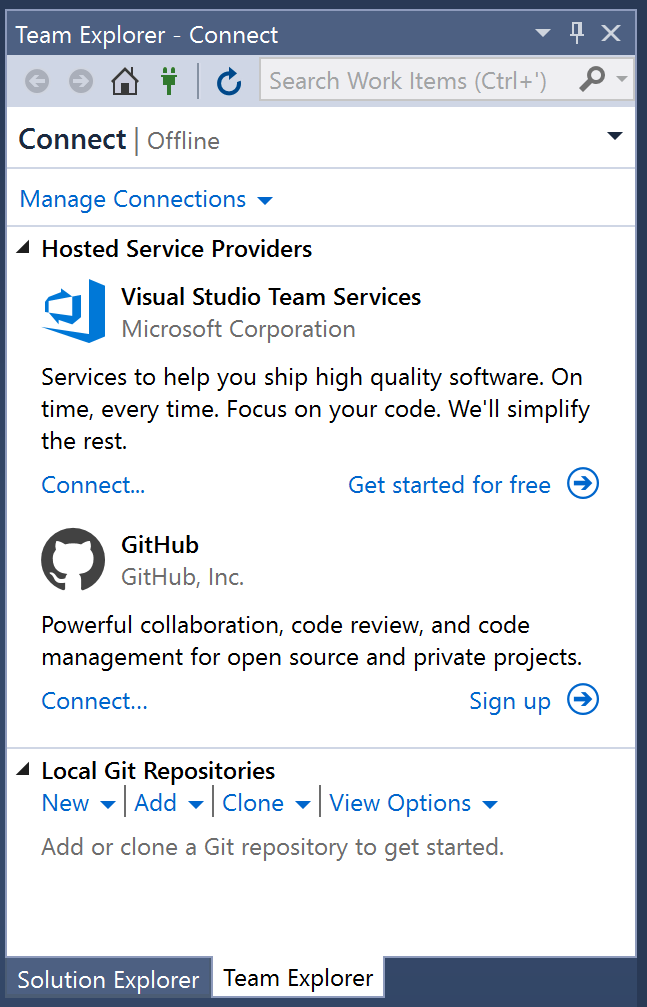Collapse the Hosted Service Providers section
Image resolution: width=647 pixels, height=1007 pixels.
23,247
